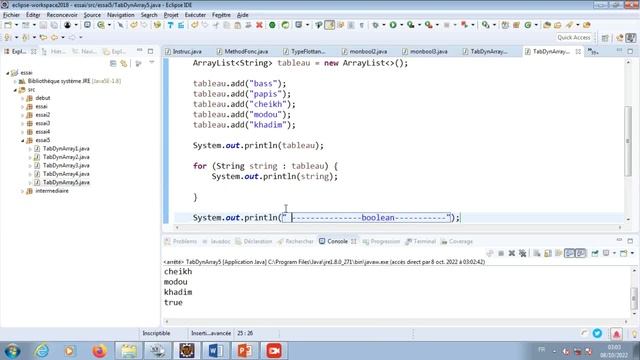This screenshot has width=640, height=360.
Task: Open the Coverage view tab
Action: tap(456, 242)
